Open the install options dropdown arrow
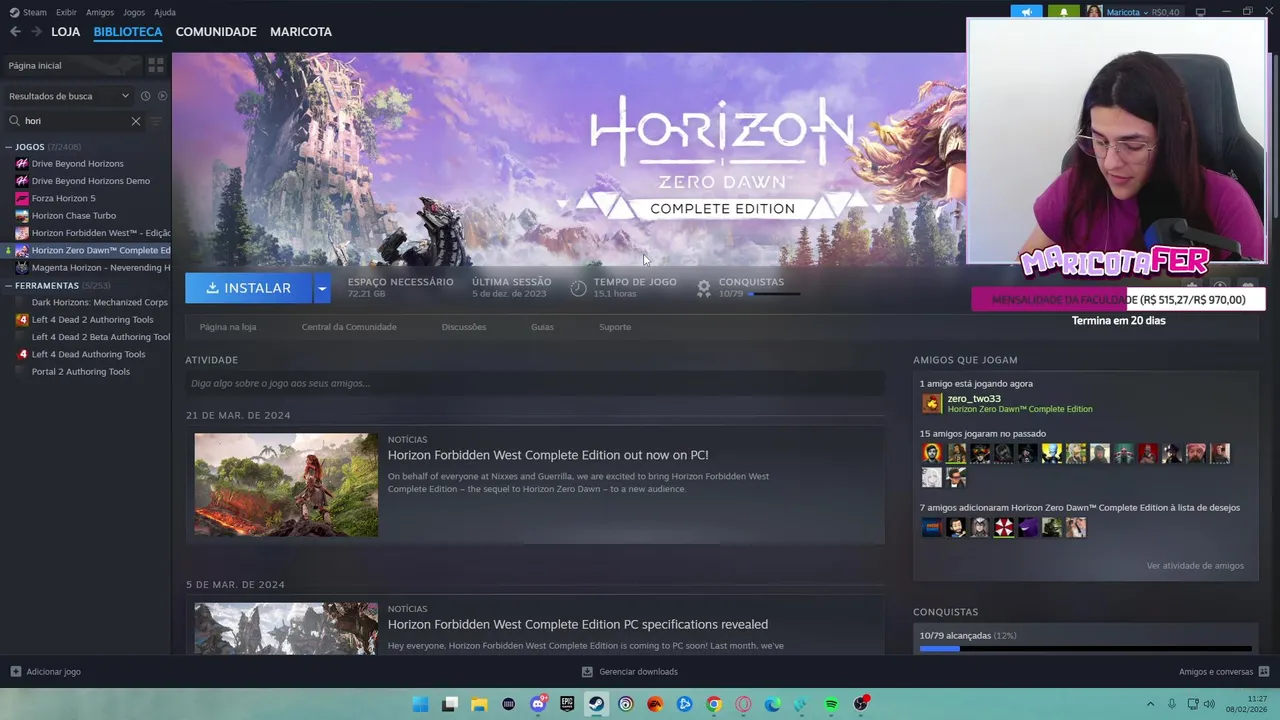Screen dimensions: 1280x720 pos(322,288)
